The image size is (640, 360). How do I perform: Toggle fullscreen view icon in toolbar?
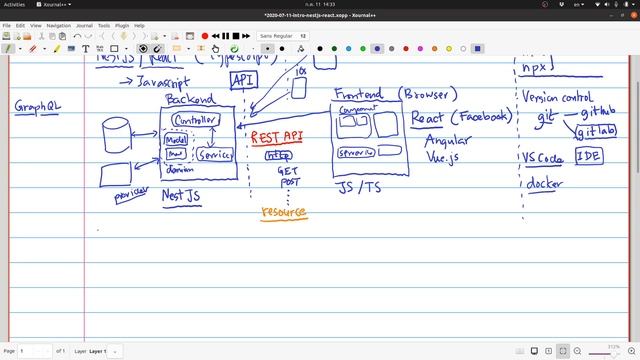(x=190, y=36)
